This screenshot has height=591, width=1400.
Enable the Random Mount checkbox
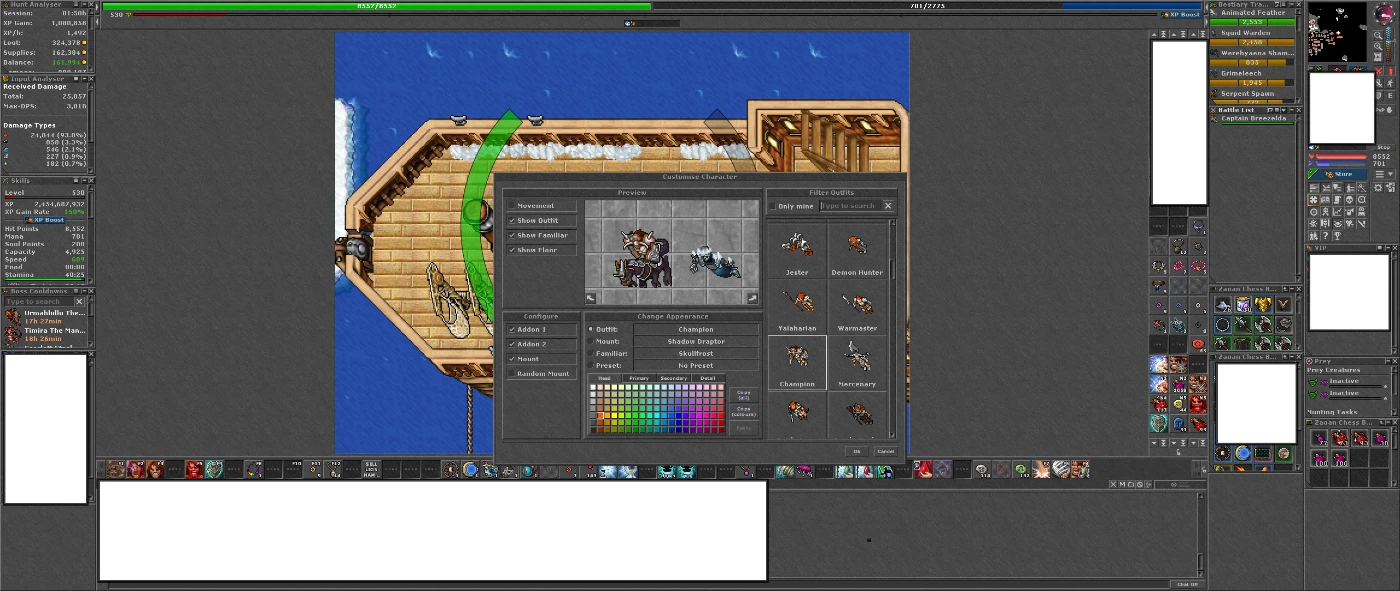point(511,374)
